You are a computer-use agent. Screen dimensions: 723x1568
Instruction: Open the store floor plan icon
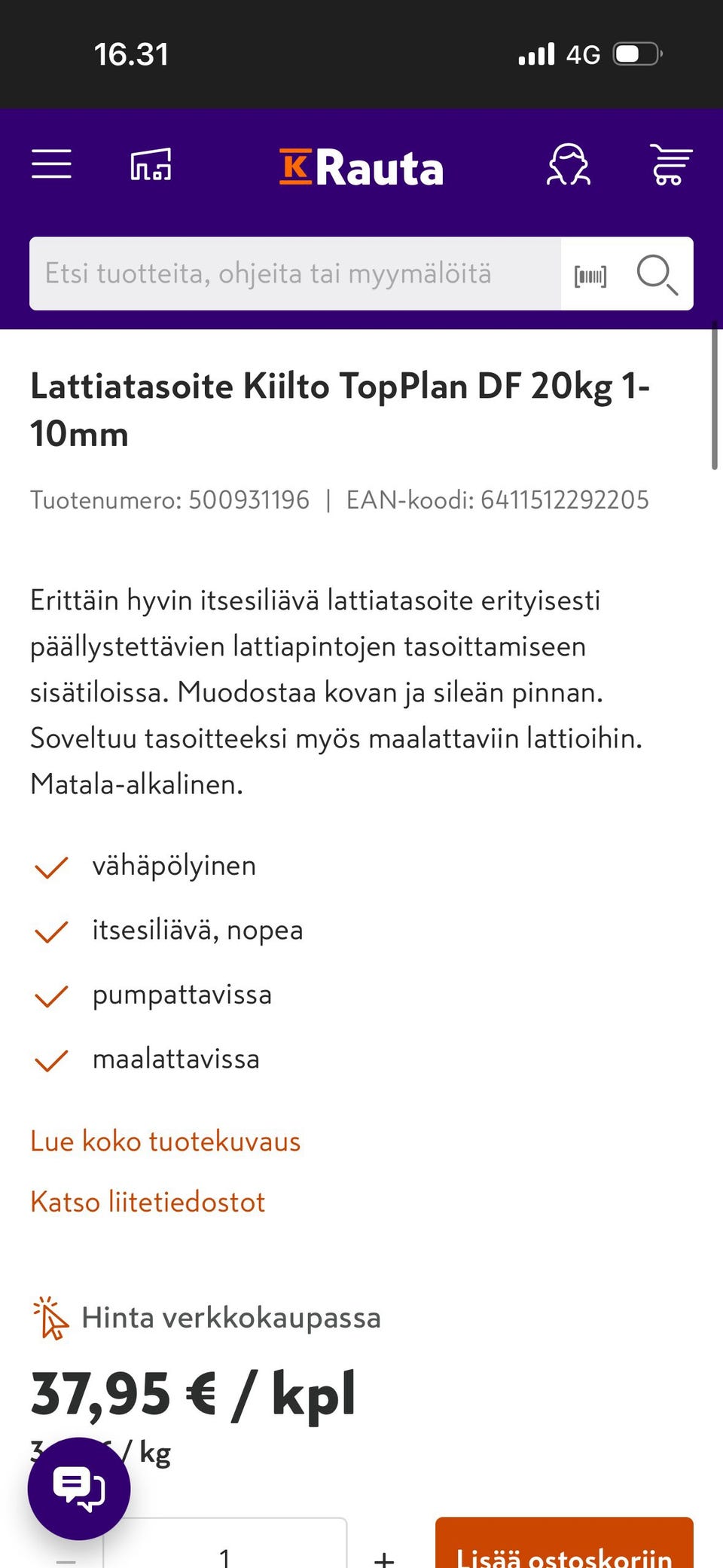click(x=151, y=164)
